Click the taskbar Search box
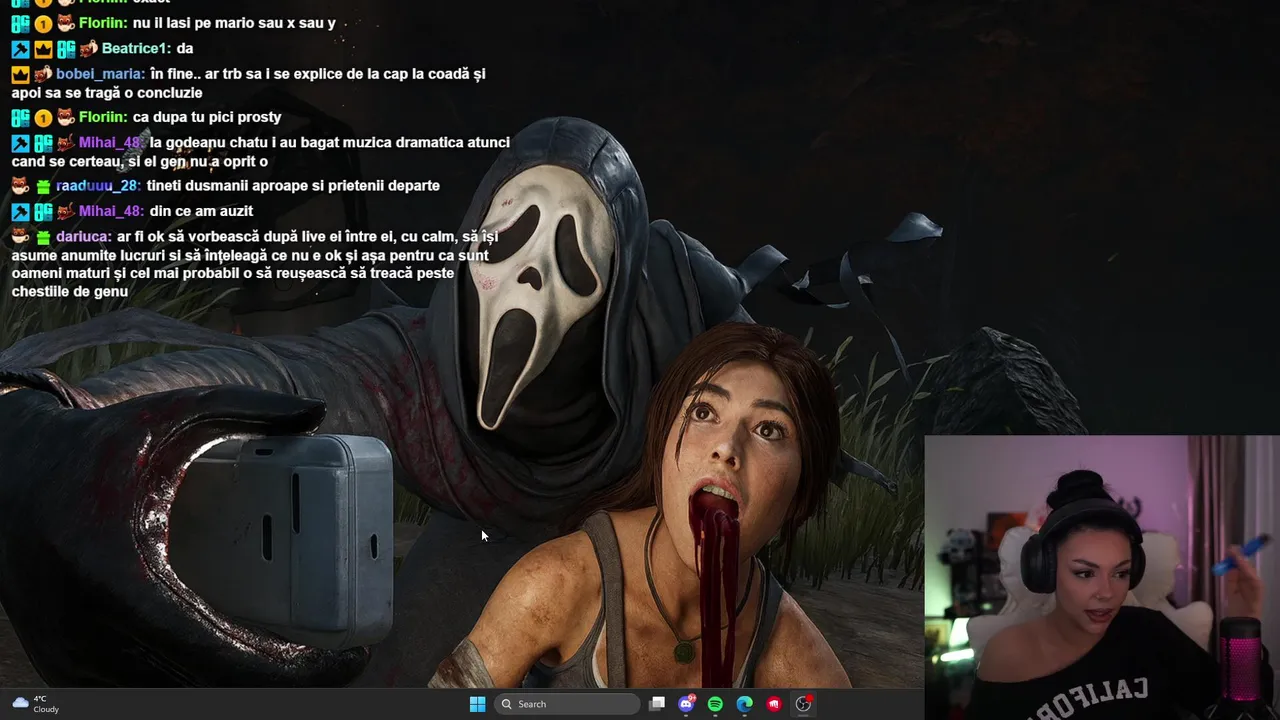The image size is (1280, 720). click(568, 704)
